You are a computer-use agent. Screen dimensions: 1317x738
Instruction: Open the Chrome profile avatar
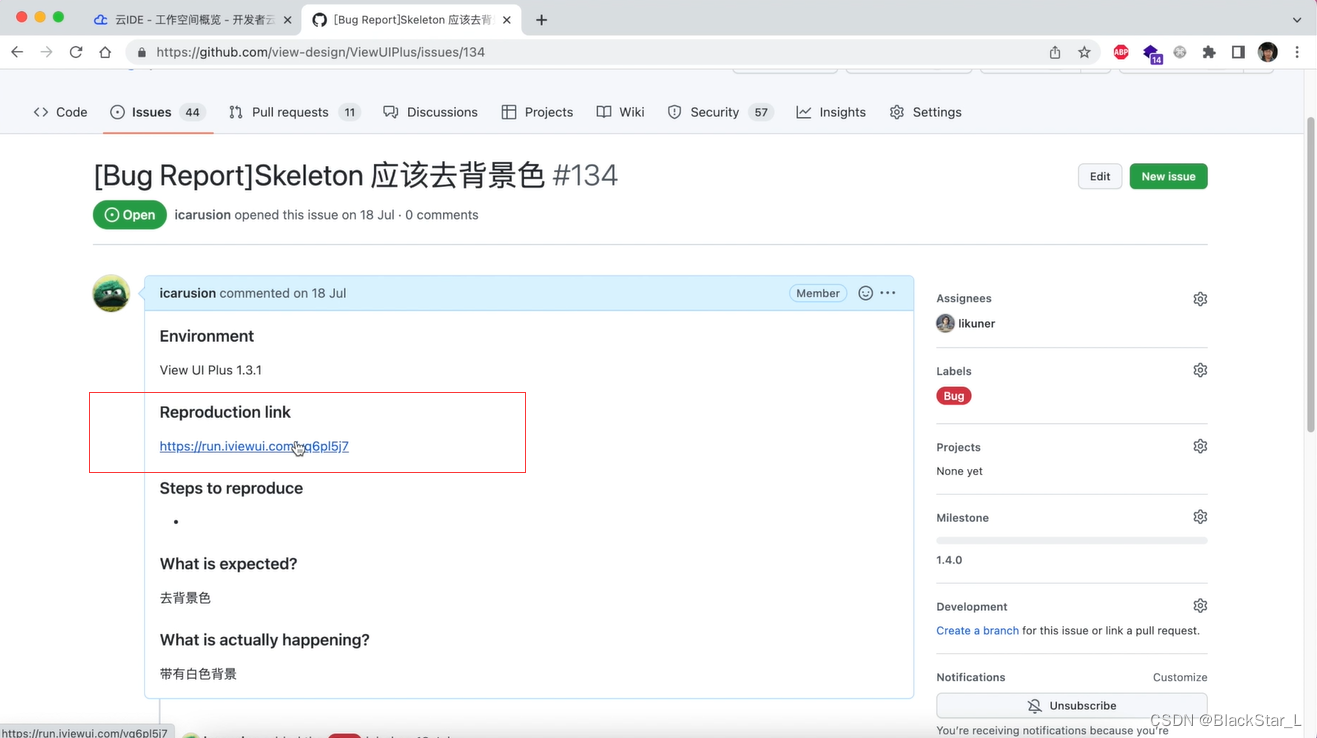click(x=1268, y=52)
